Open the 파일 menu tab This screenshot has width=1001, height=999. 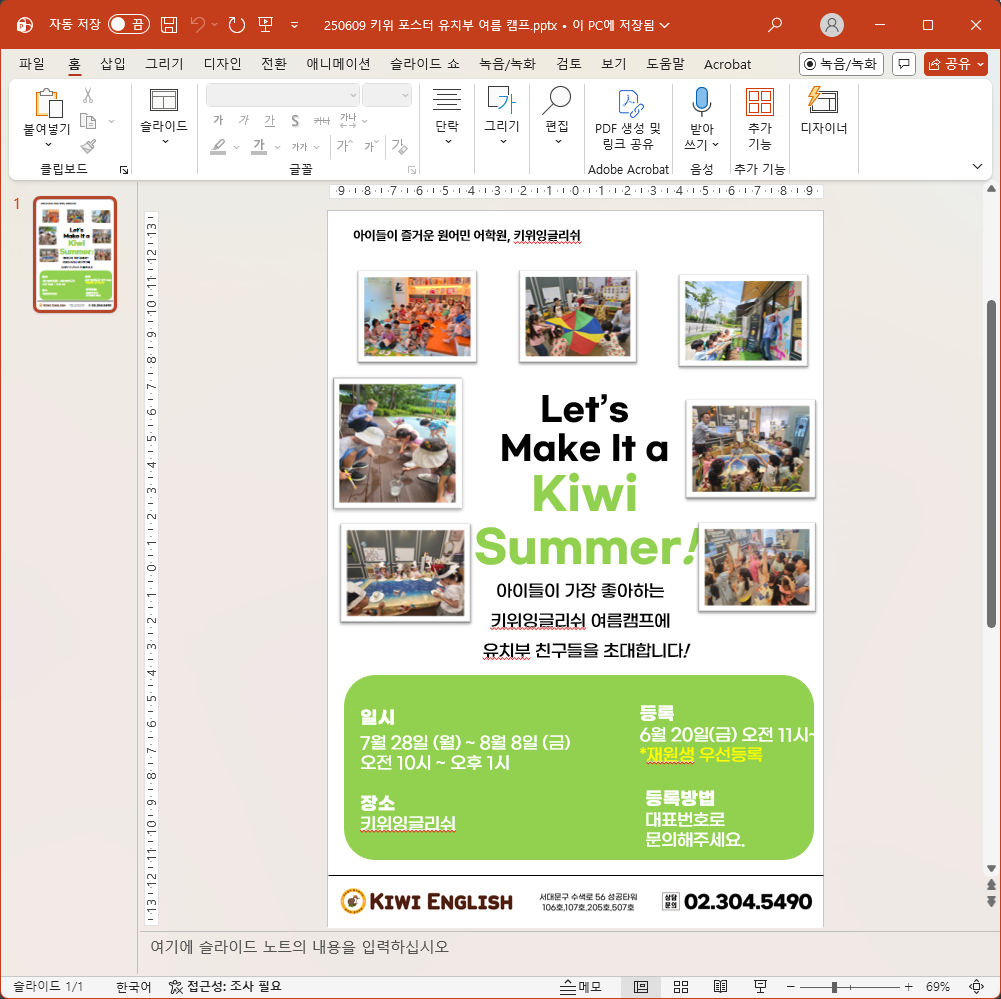click(x=32, y=64)
